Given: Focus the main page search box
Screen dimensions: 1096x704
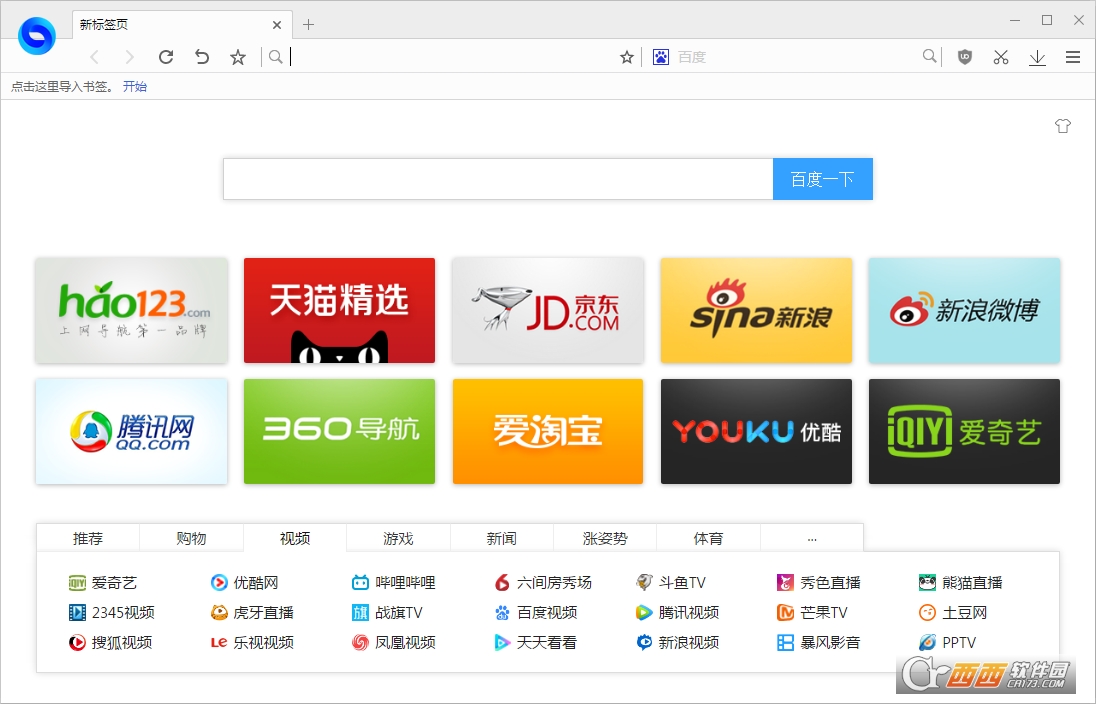Looking at the screenshot, I should [x=498, y=179].
